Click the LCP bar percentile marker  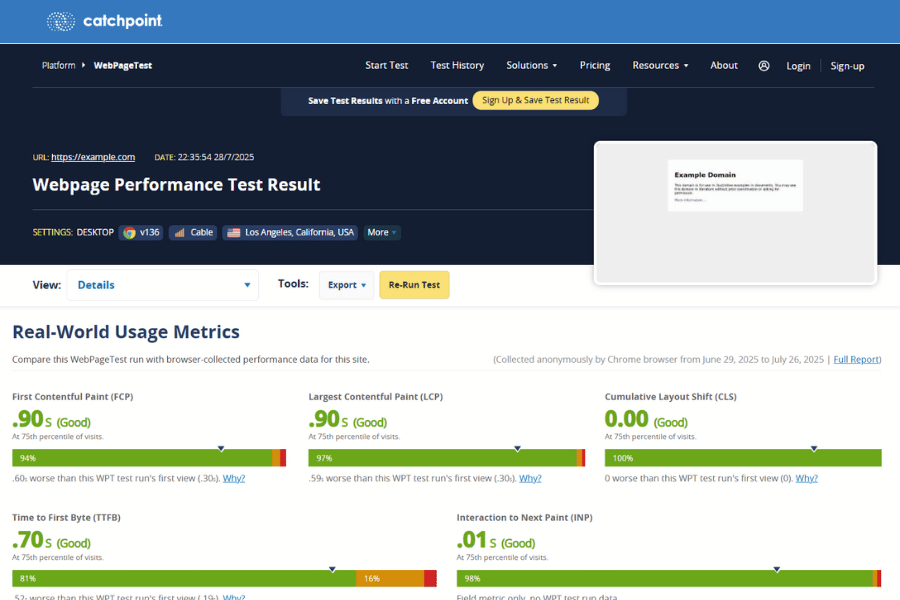point(517,449)
